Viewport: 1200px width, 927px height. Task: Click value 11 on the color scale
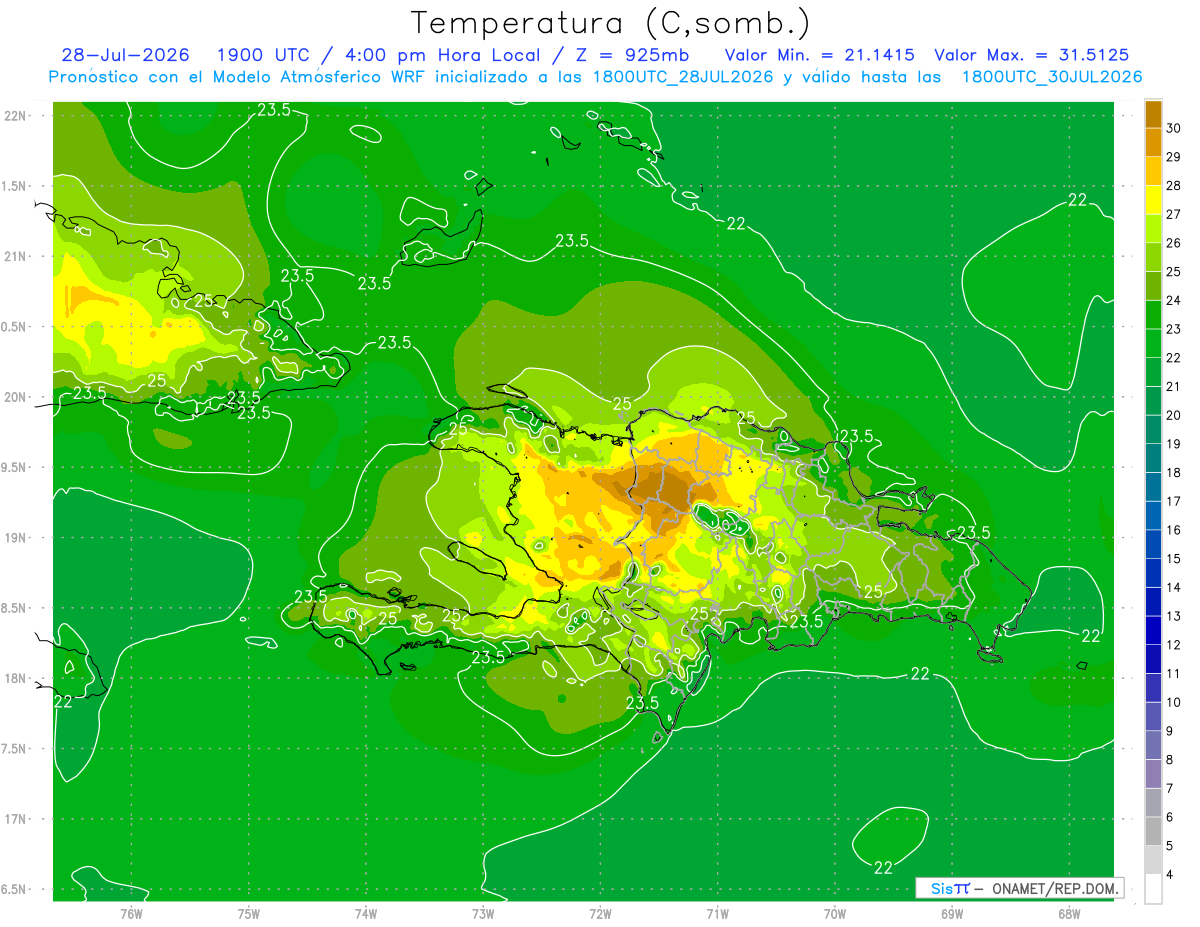(x=1174, y=673)
